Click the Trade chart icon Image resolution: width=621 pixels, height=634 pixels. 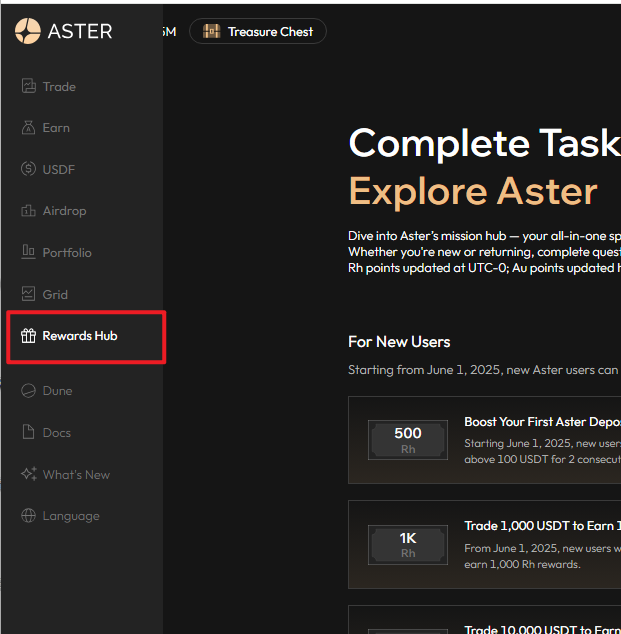tap(28, 86)
